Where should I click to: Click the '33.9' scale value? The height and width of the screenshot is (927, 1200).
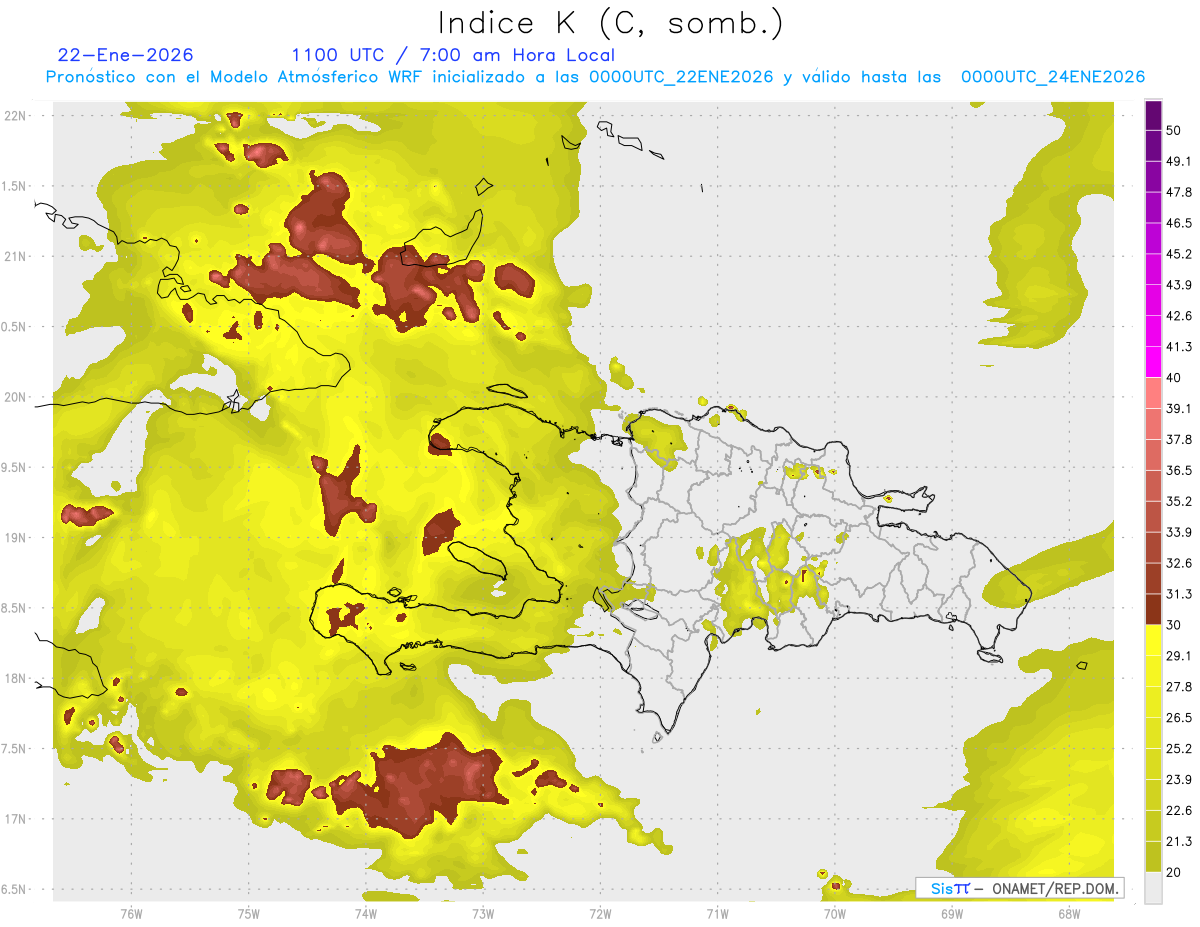tap(1179, 532)
